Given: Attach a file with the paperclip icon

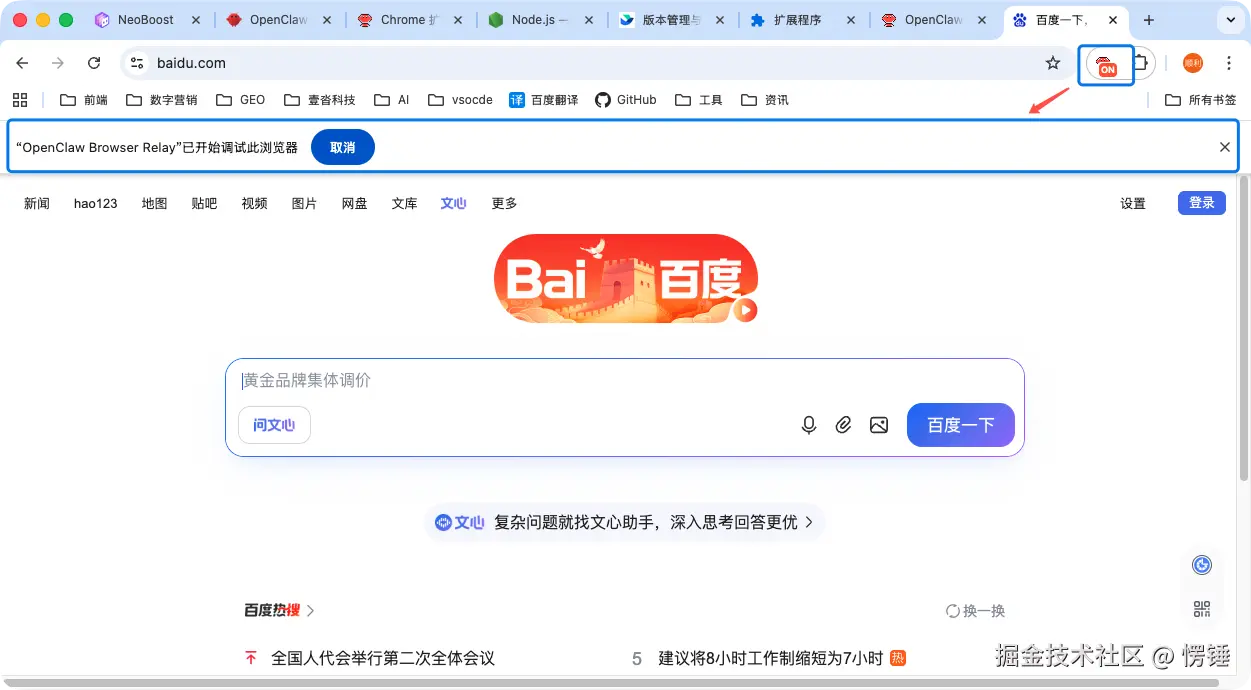Looking at the screenshot, I should click(844, 425).
